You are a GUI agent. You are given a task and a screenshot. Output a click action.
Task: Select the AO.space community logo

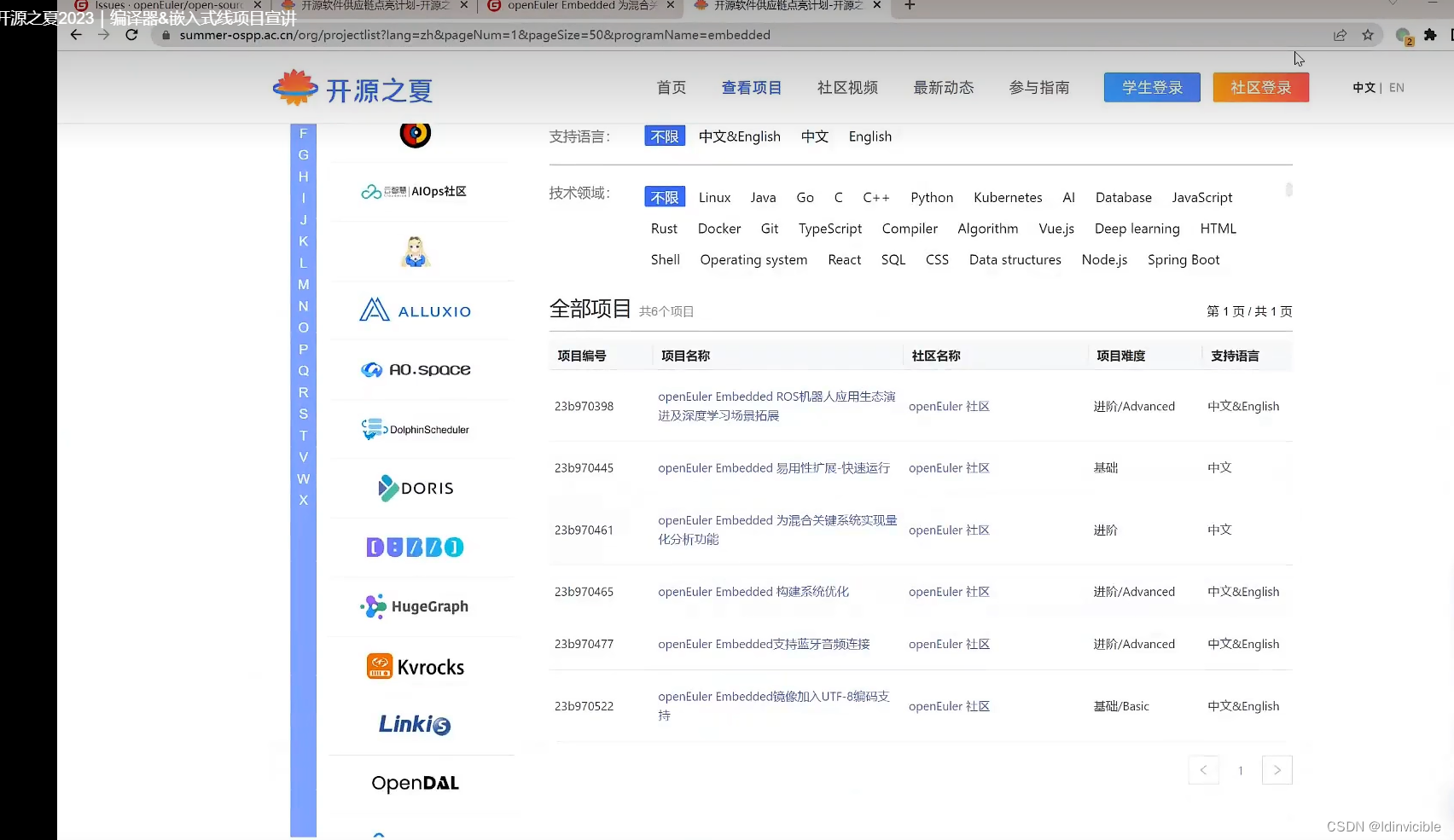coord(416,369)
